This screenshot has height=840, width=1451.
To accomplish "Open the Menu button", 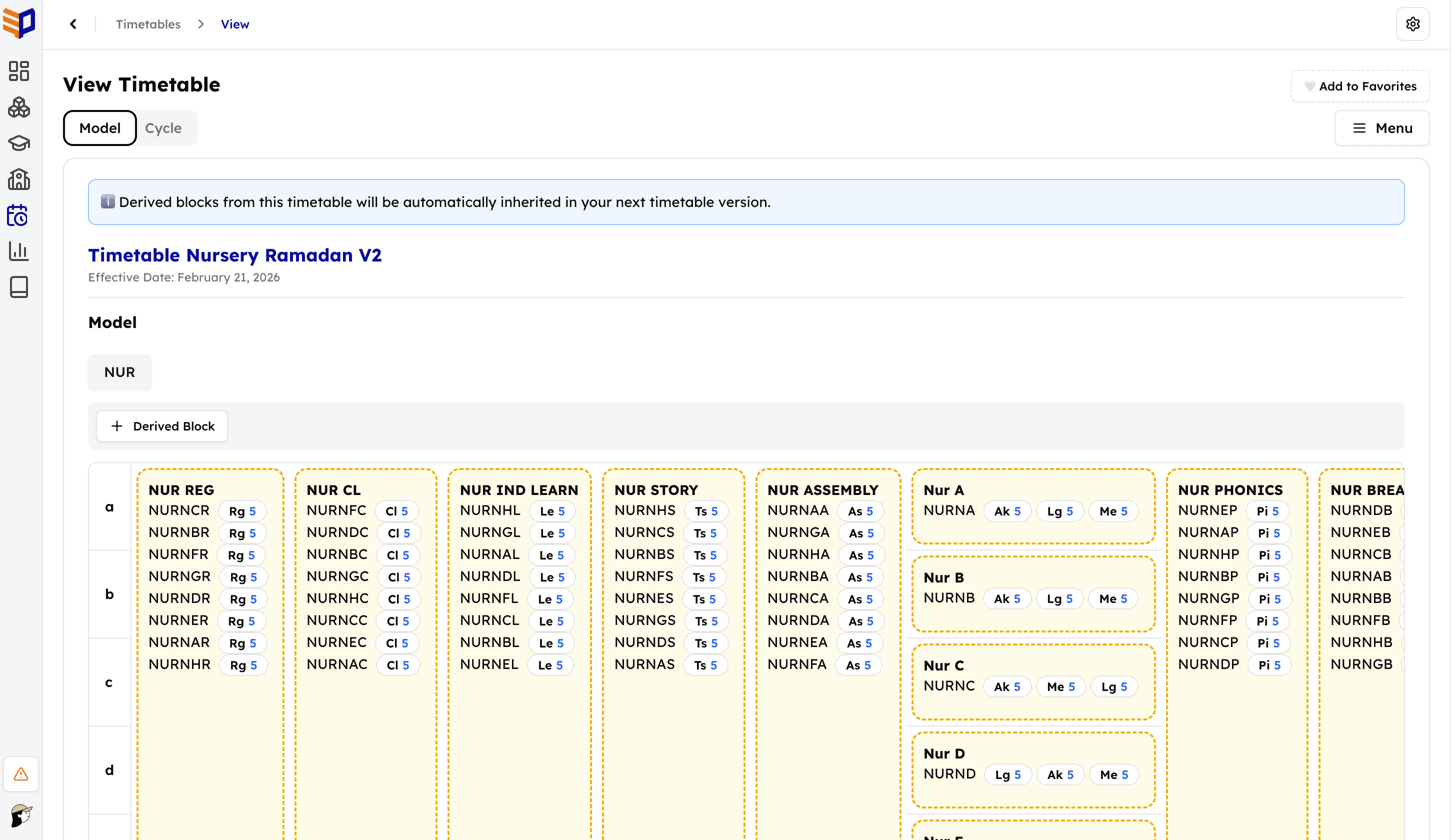I will click(x=1382, y=128).
